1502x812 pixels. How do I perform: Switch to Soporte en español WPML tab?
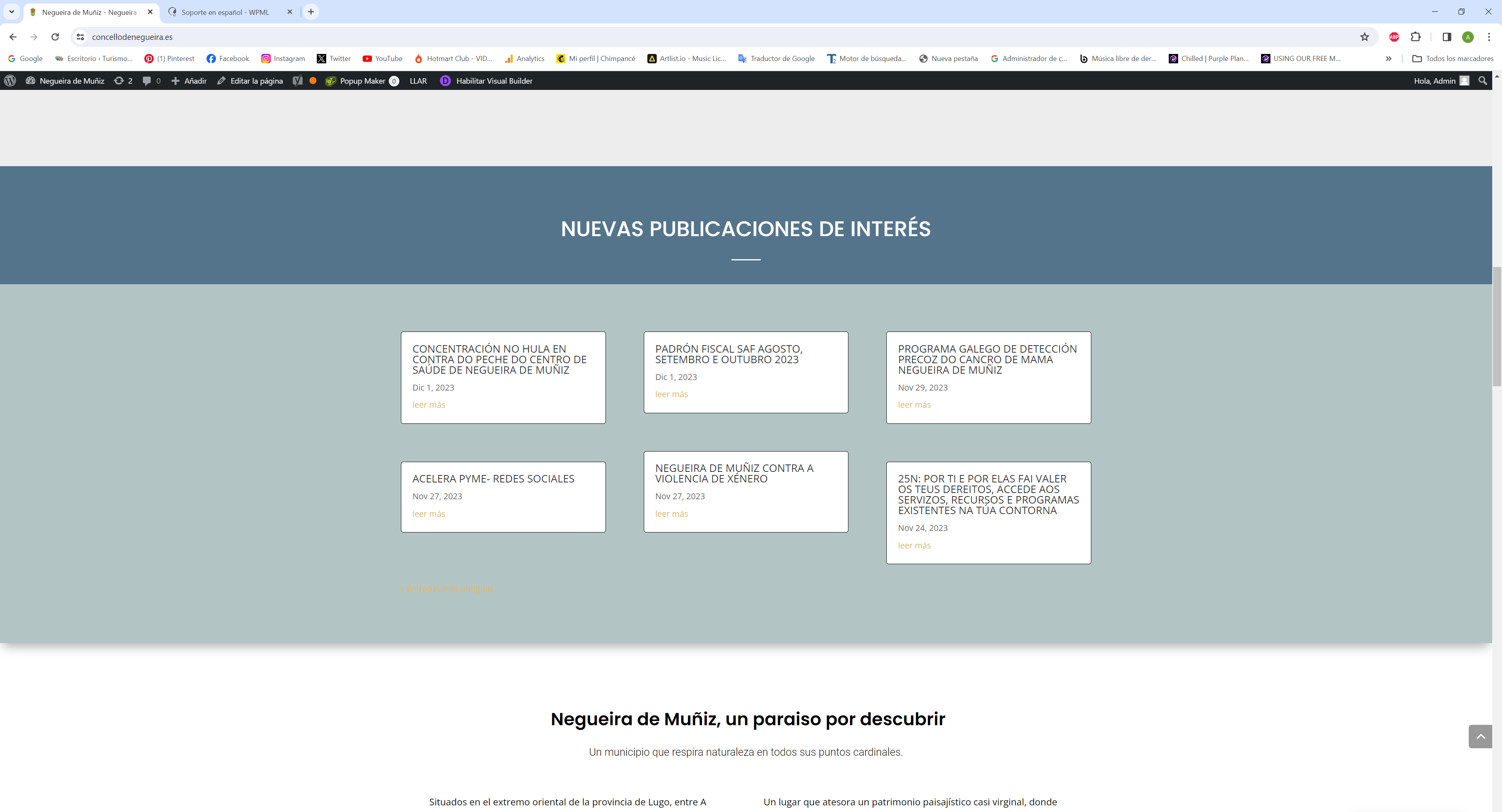(225, 12)
